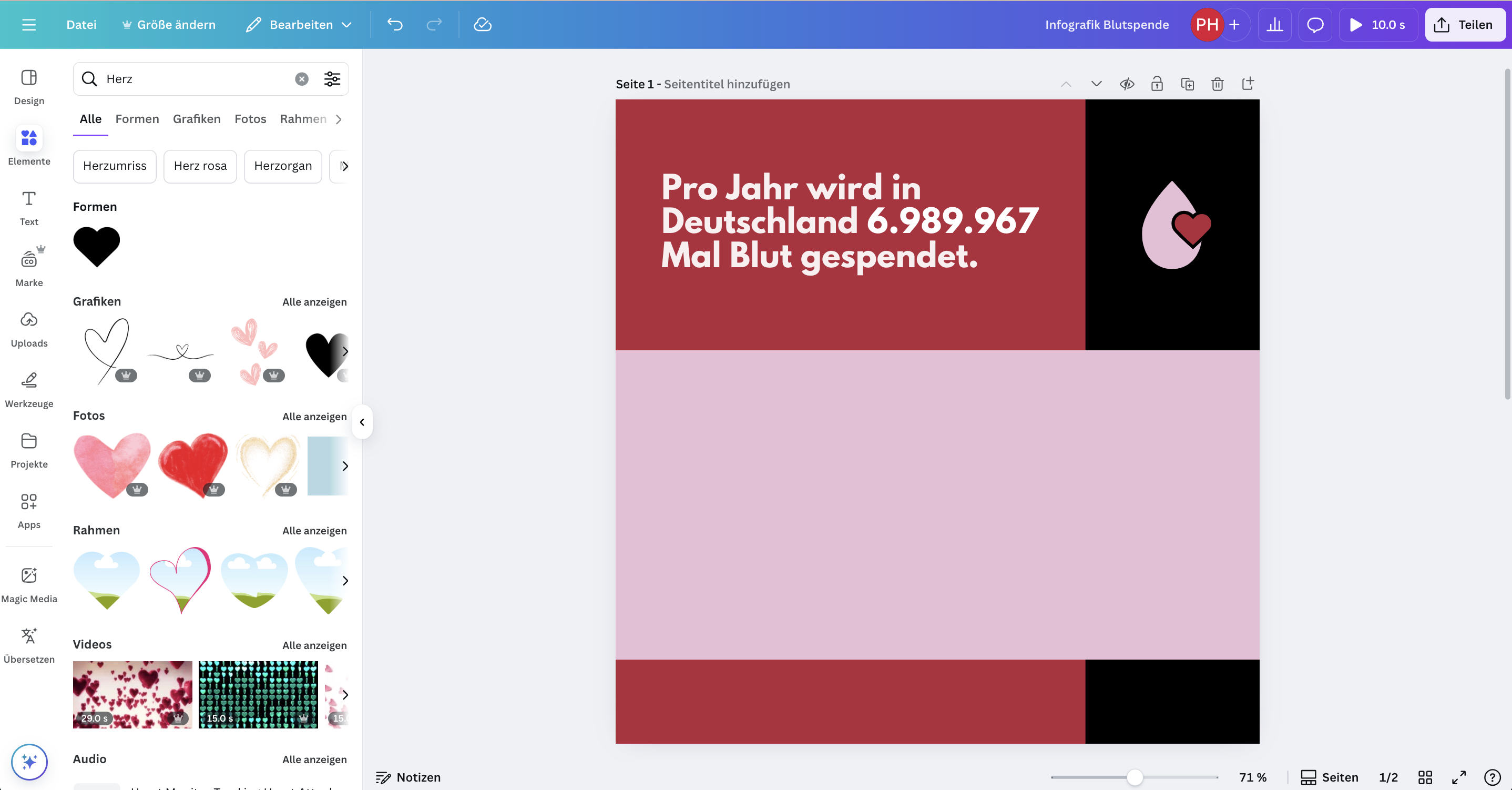Show all Grafiken results
The height and width of the screenshot is (790, 1512).
pos(314,302)
